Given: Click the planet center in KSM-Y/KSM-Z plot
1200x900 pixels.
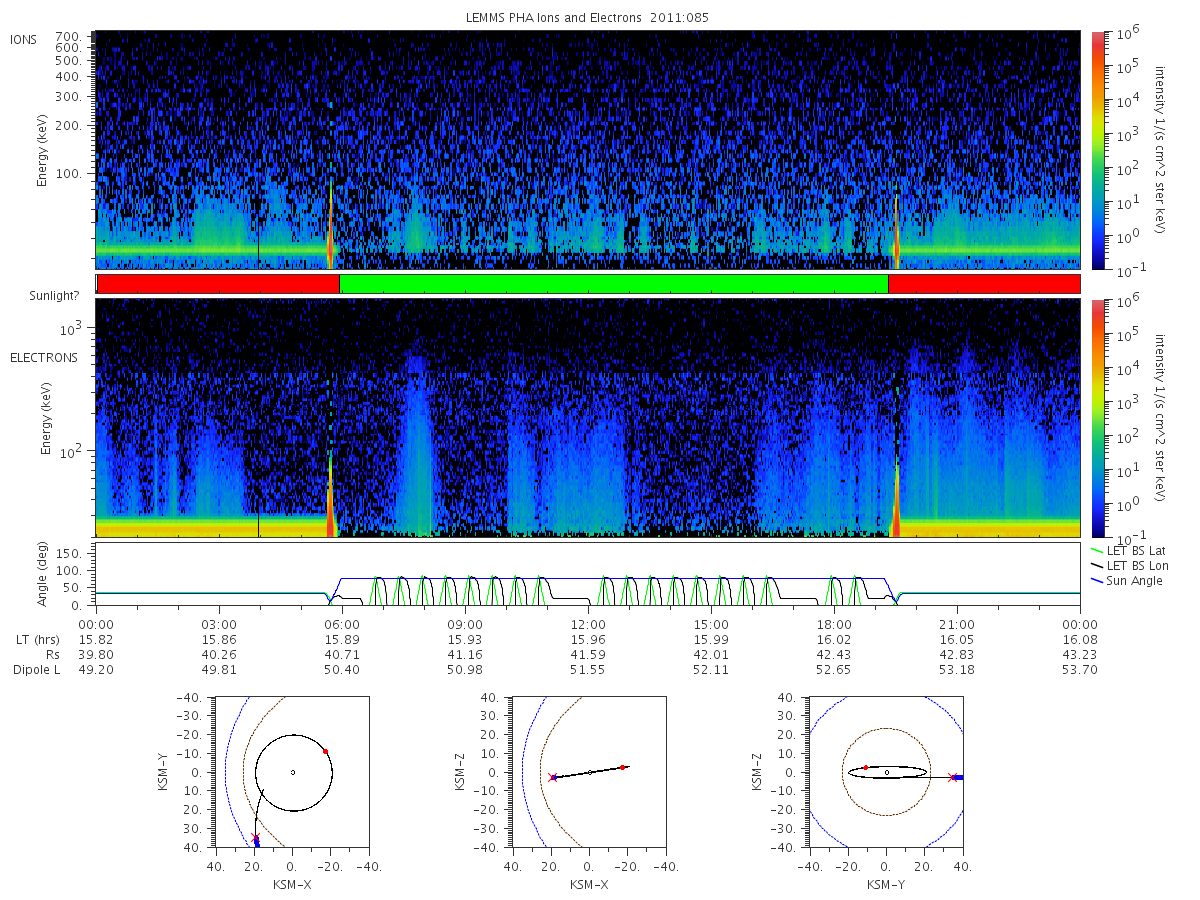Looking at the screenshot, I should [886, 772].
